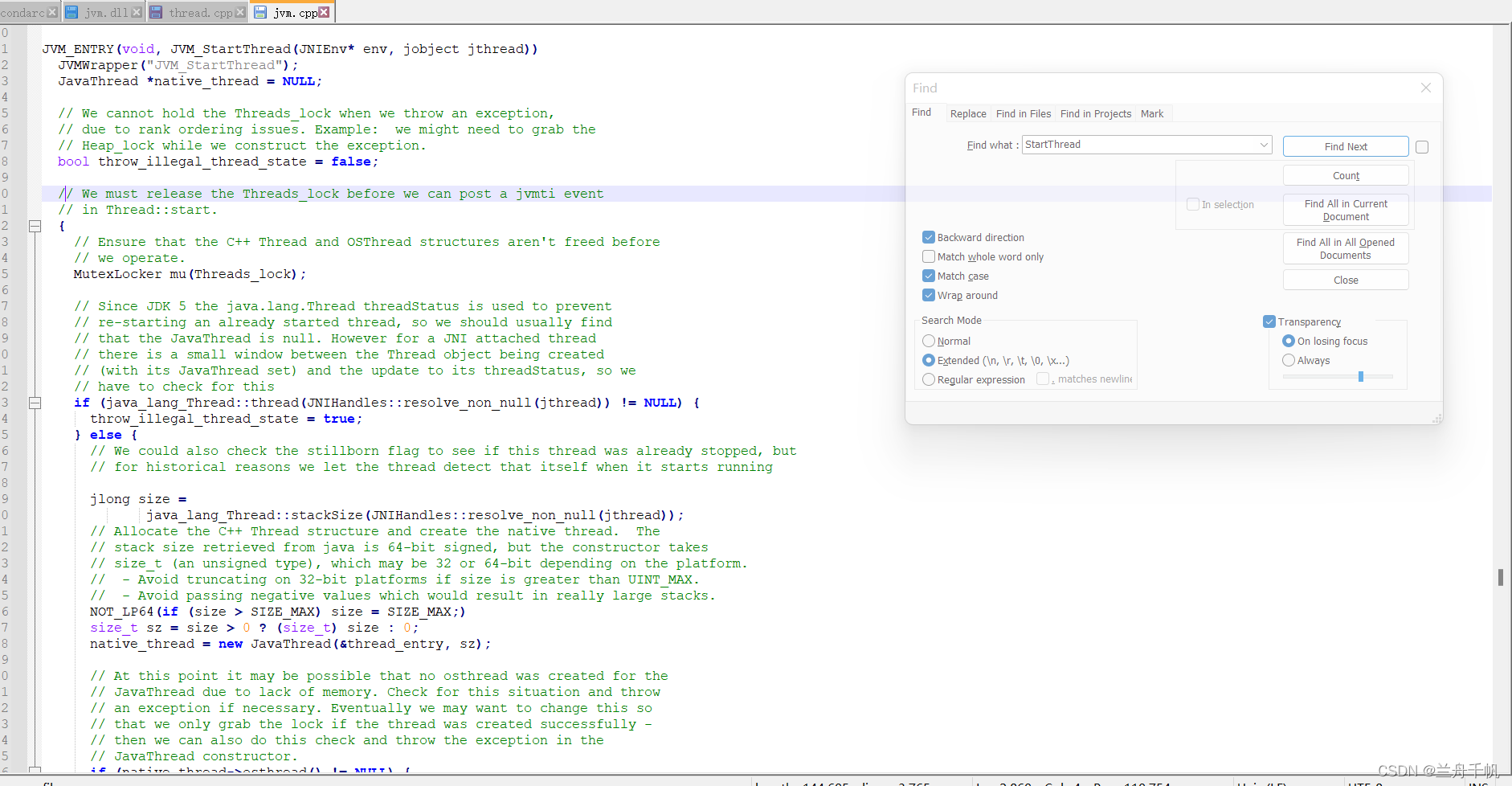Select the Normal search mode
The image size is (1512, 786).
[x=929, y=341]
